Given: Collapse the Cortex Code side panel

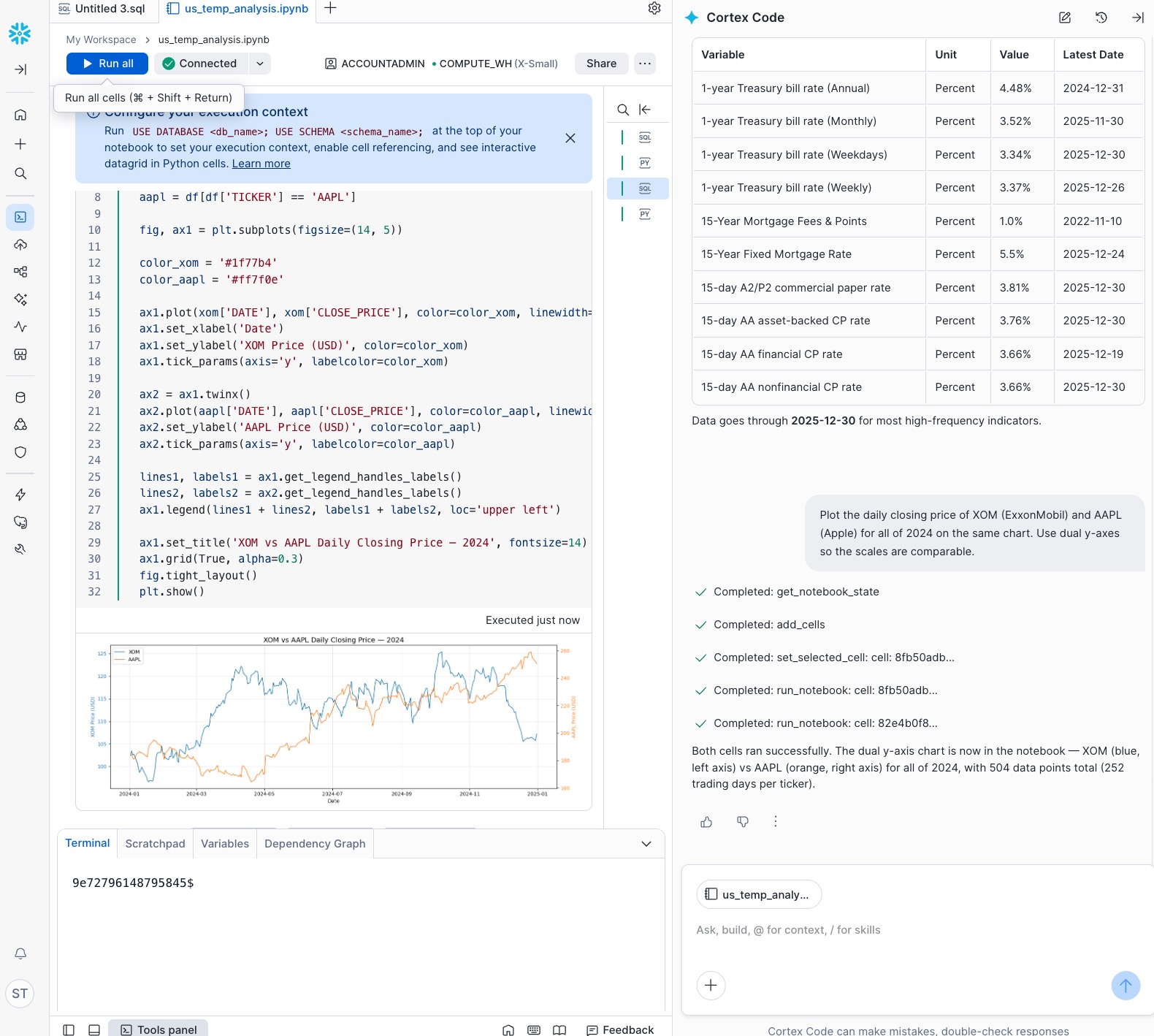Looking at the screenshot, I should 1138,18.
